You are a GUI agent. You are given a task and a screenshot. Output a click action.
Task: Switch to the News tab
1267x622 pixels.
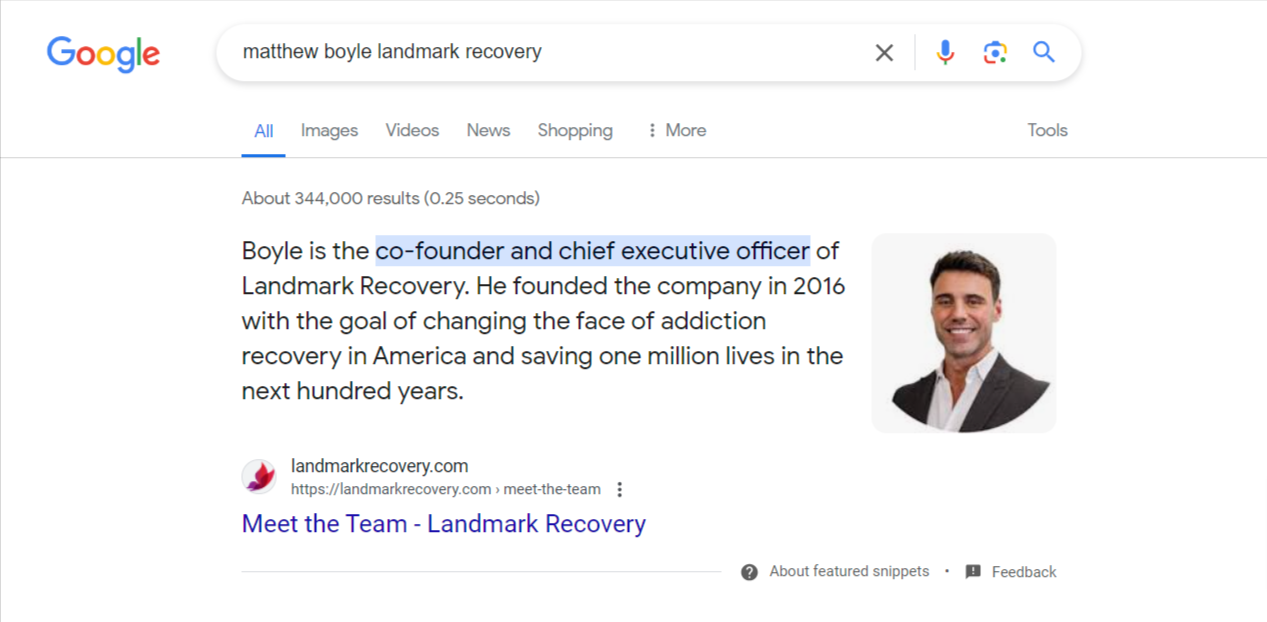[487, 130]
